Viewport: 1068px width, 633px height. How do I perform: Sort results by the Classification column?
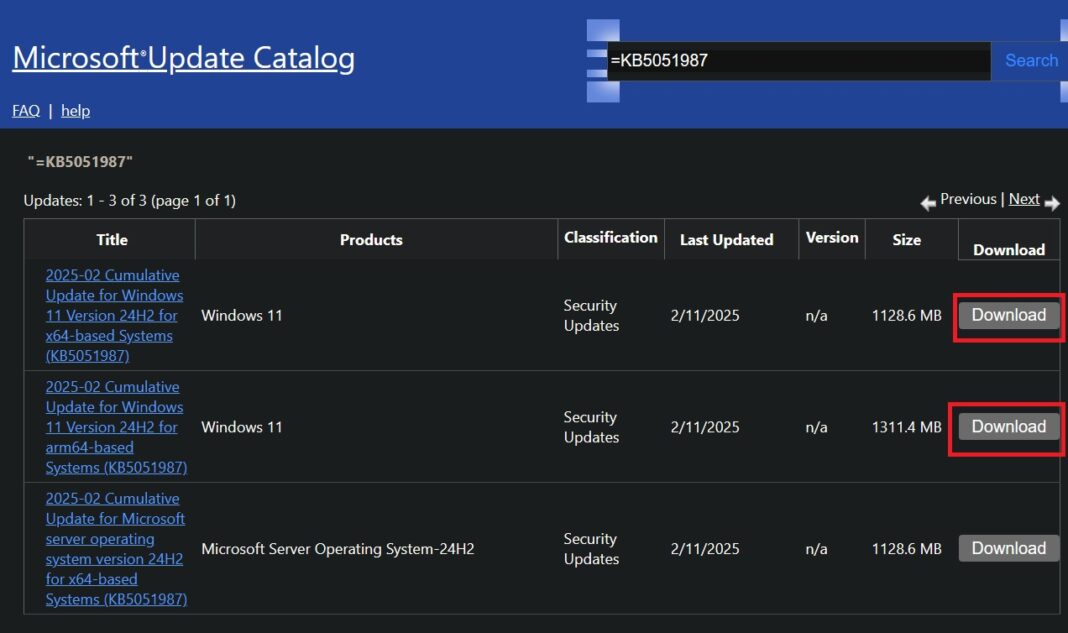click(x=611, y=238)
